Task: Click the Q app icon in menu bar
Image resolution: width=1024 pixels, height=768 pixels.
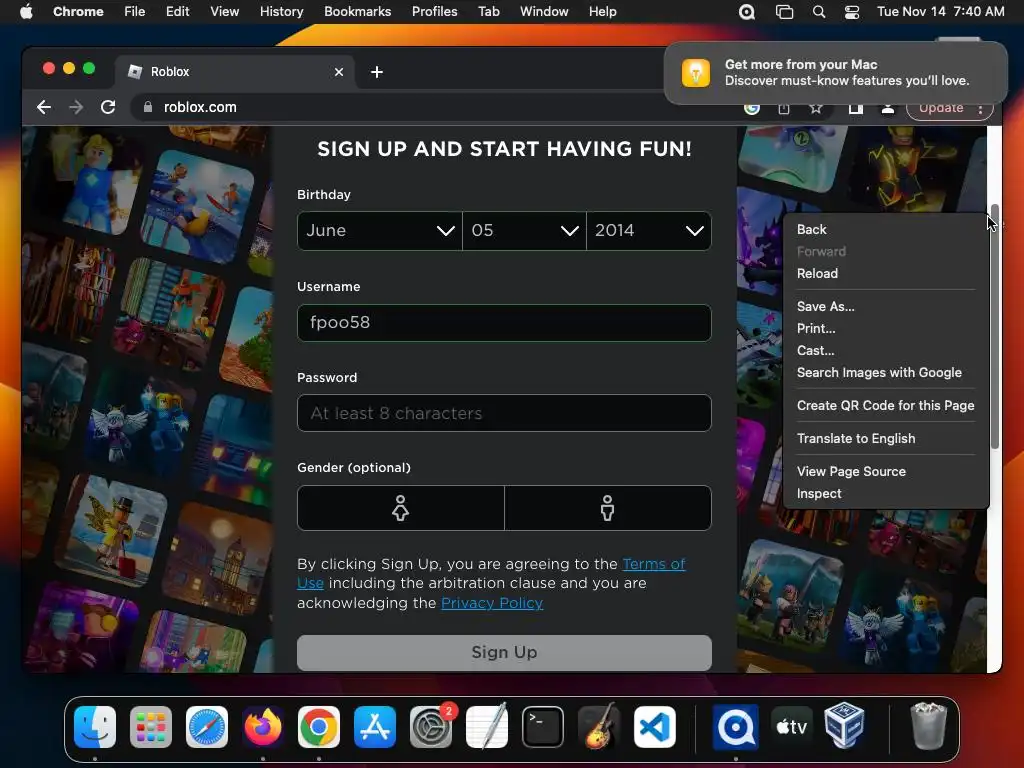Action: coord(747,12)
